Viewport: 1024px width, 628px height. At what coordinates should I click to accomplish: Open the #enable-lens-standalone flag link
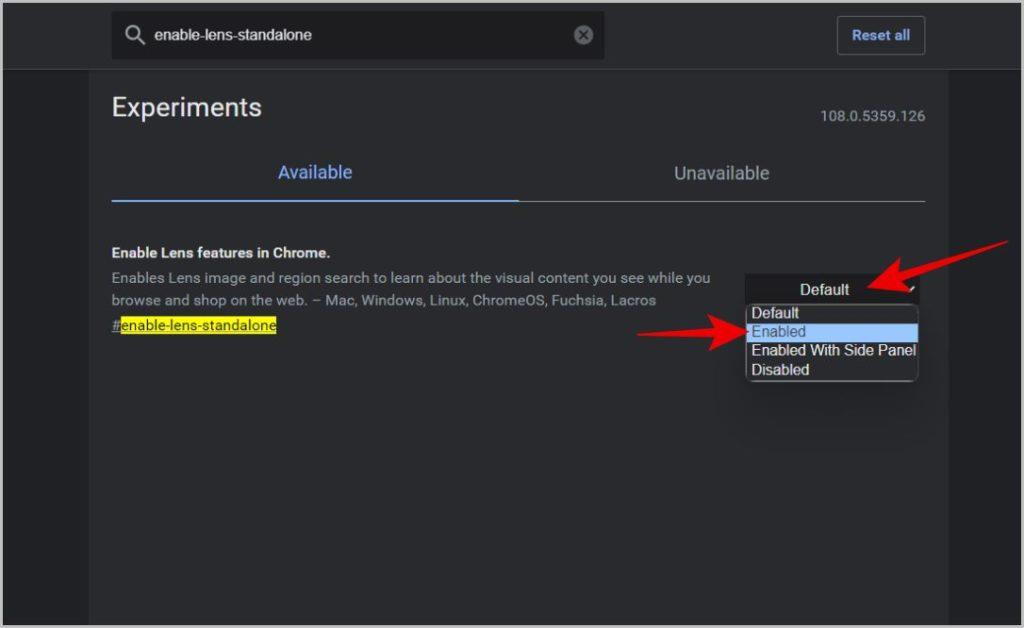pyautogui.click(x=194, y=325)
